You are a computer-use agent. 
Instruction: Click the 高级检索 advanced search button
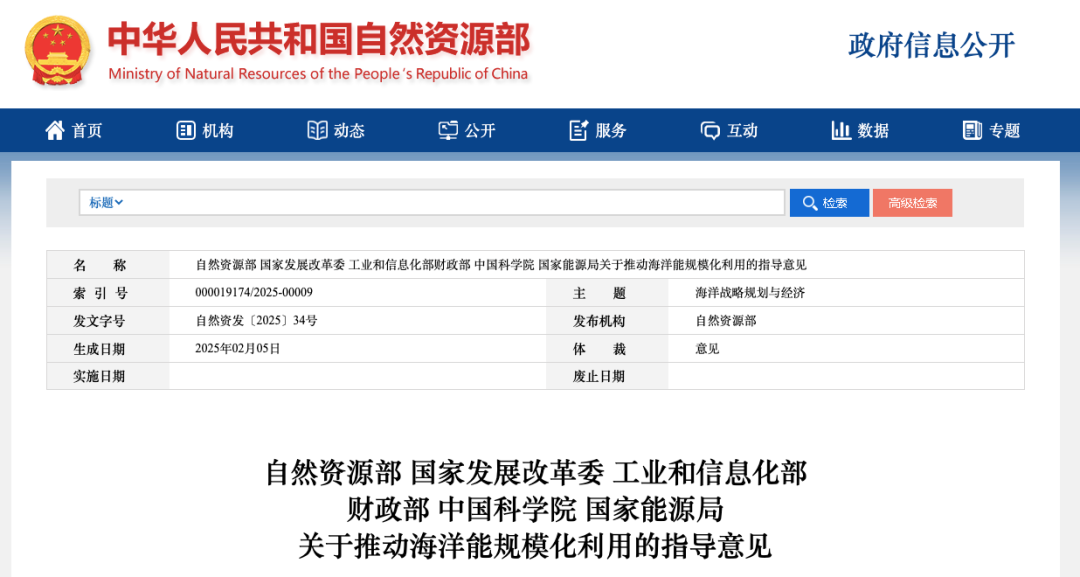(x=913, y=203)
